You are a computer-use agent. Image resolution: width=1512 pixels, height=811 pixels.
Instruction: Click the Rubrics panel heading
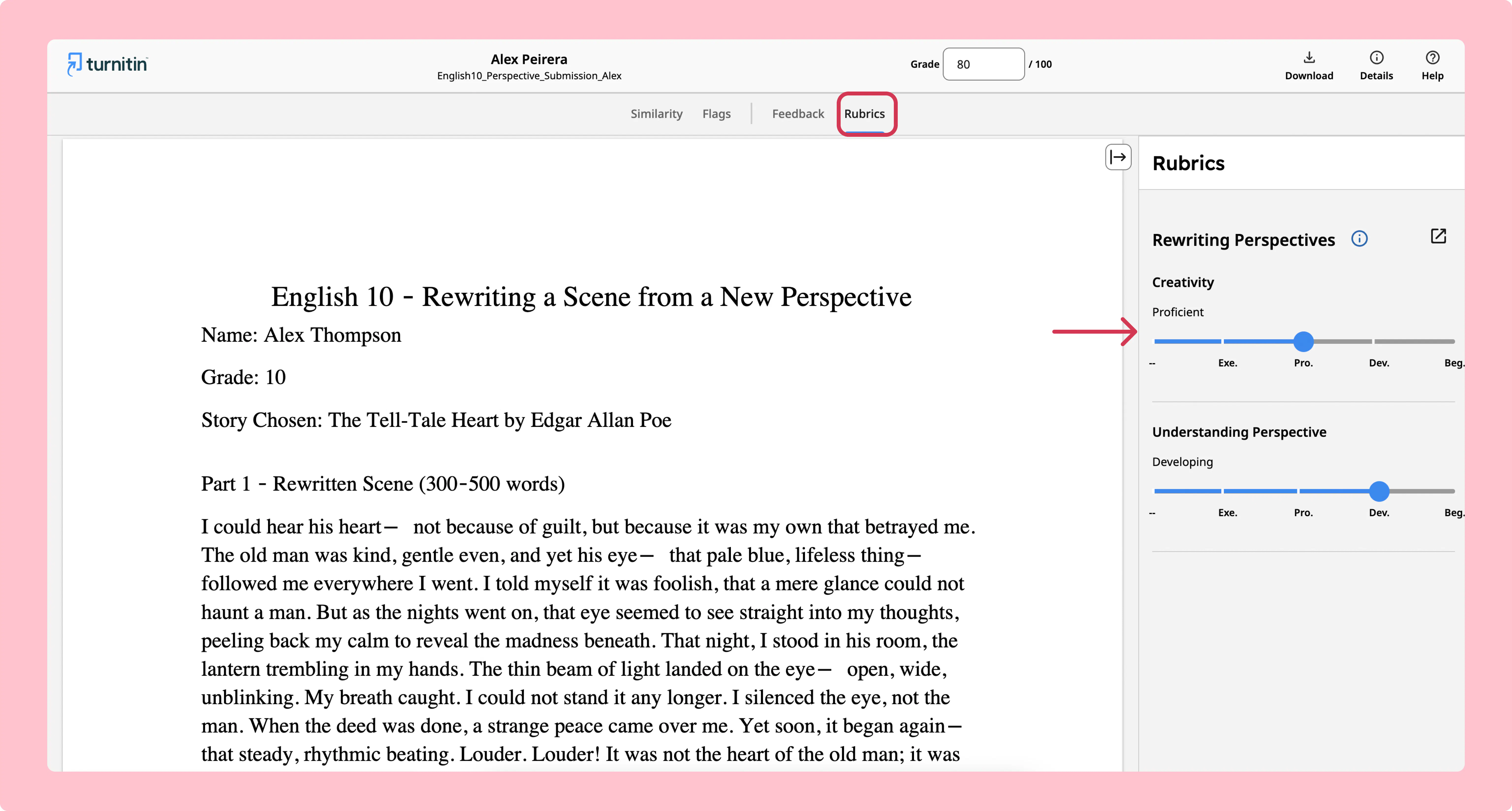click(1189, 163)
